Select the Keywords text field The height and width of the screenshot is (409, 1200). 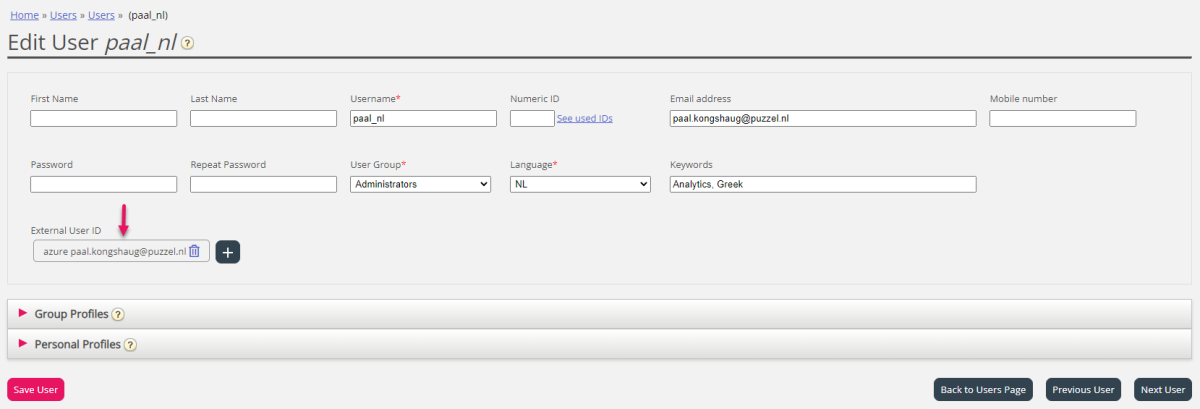pos(822,184)
